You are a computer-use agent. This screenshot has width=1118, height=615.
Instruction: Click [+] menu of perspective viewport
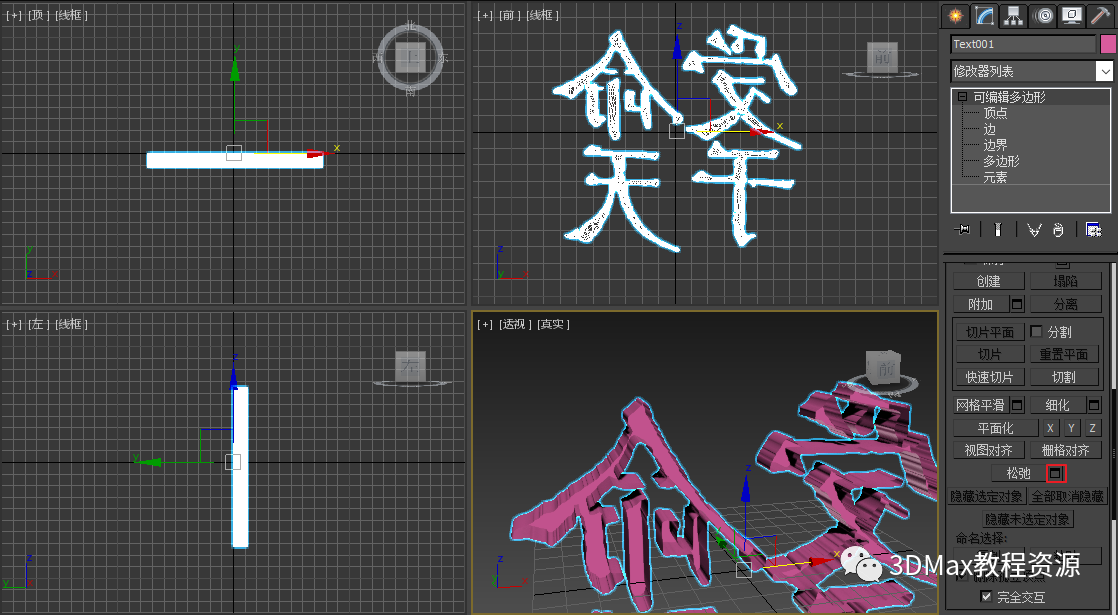(486, 324)
